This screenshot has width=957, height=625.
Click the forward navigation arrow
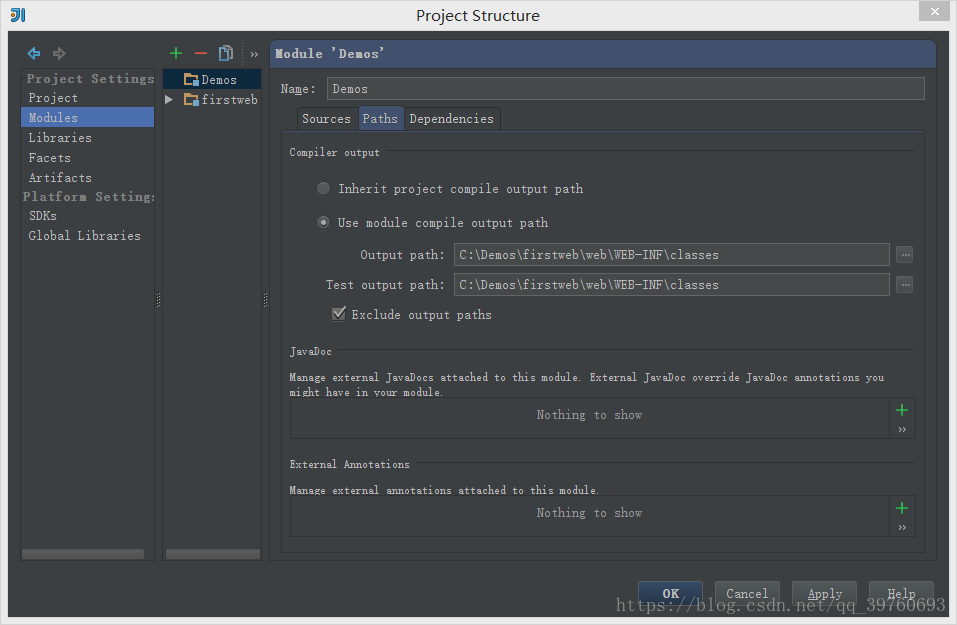[59, 54]
